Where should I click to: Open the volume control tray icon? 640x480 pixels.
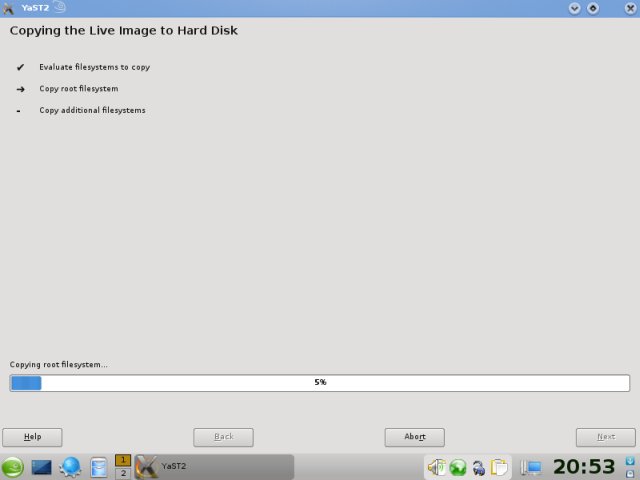(436, 467)
